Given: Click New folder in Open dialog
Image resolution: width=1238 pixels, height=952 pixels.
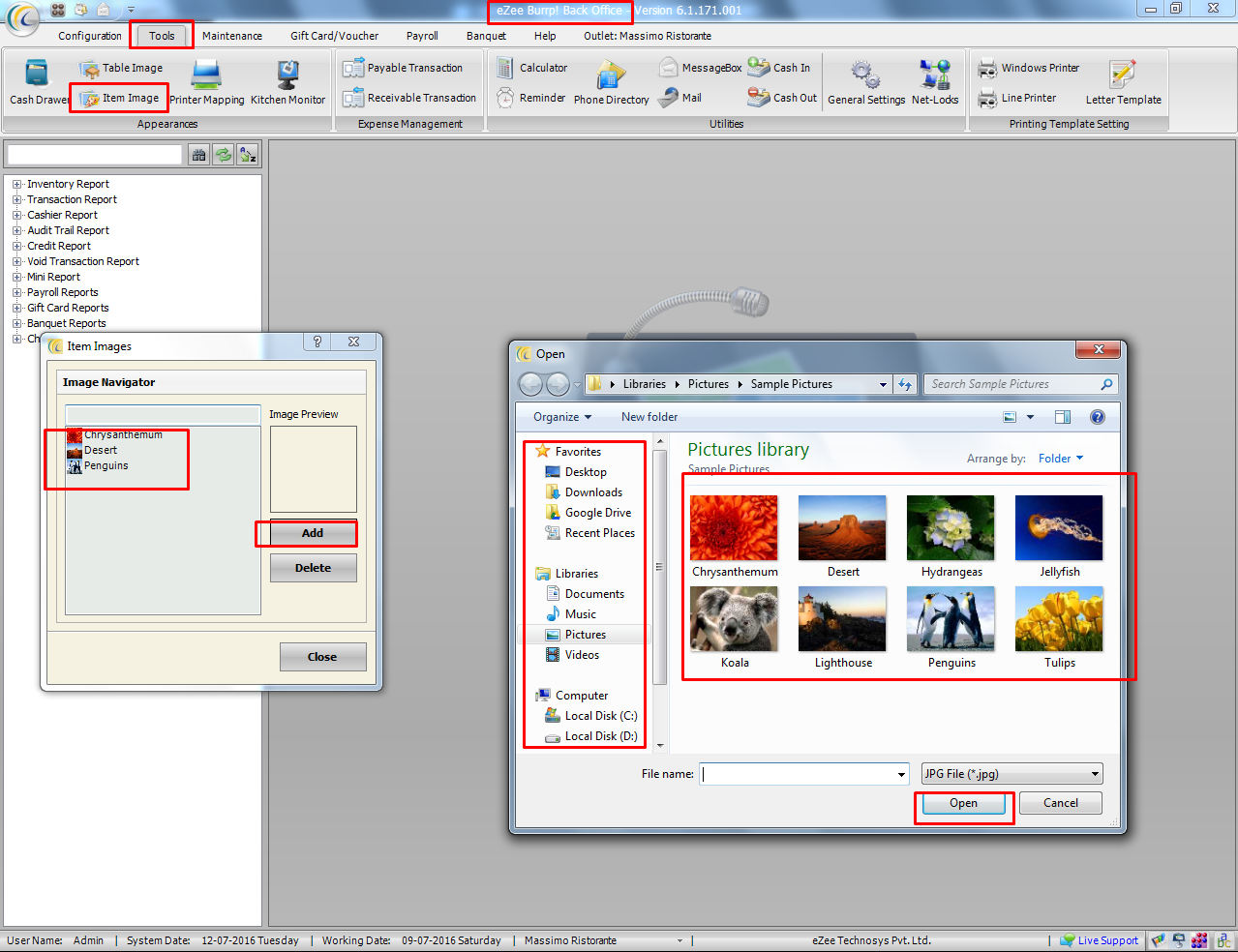Looking at the screenshot, I should pos(649,417).
